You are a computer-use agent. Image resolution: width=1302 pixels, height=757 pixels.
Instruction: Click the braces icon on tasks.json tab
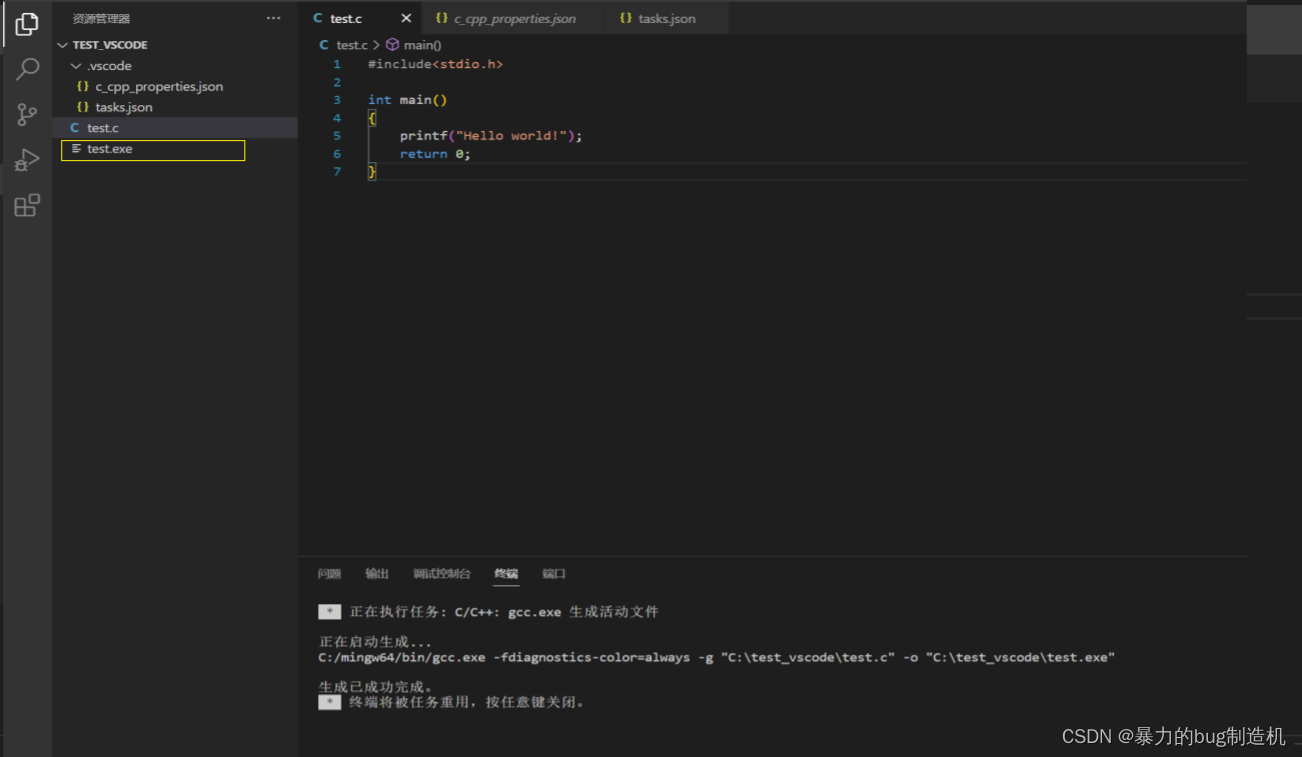(x=625, y=18)
